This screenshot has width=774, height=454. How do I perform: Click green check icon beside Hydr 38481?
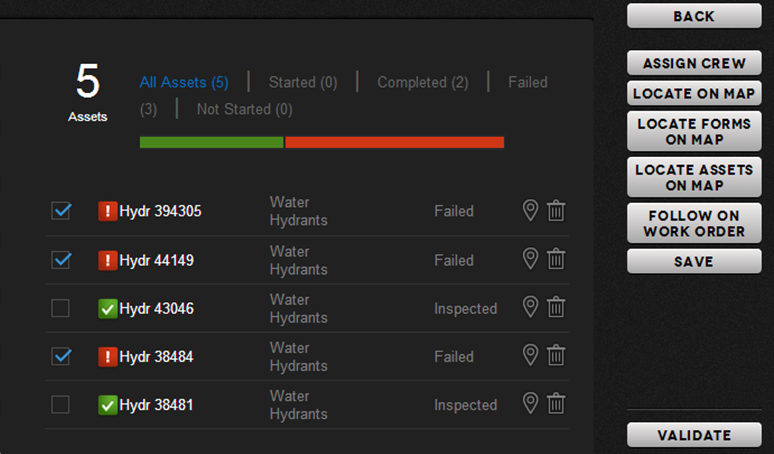click(x=108, y=405)
